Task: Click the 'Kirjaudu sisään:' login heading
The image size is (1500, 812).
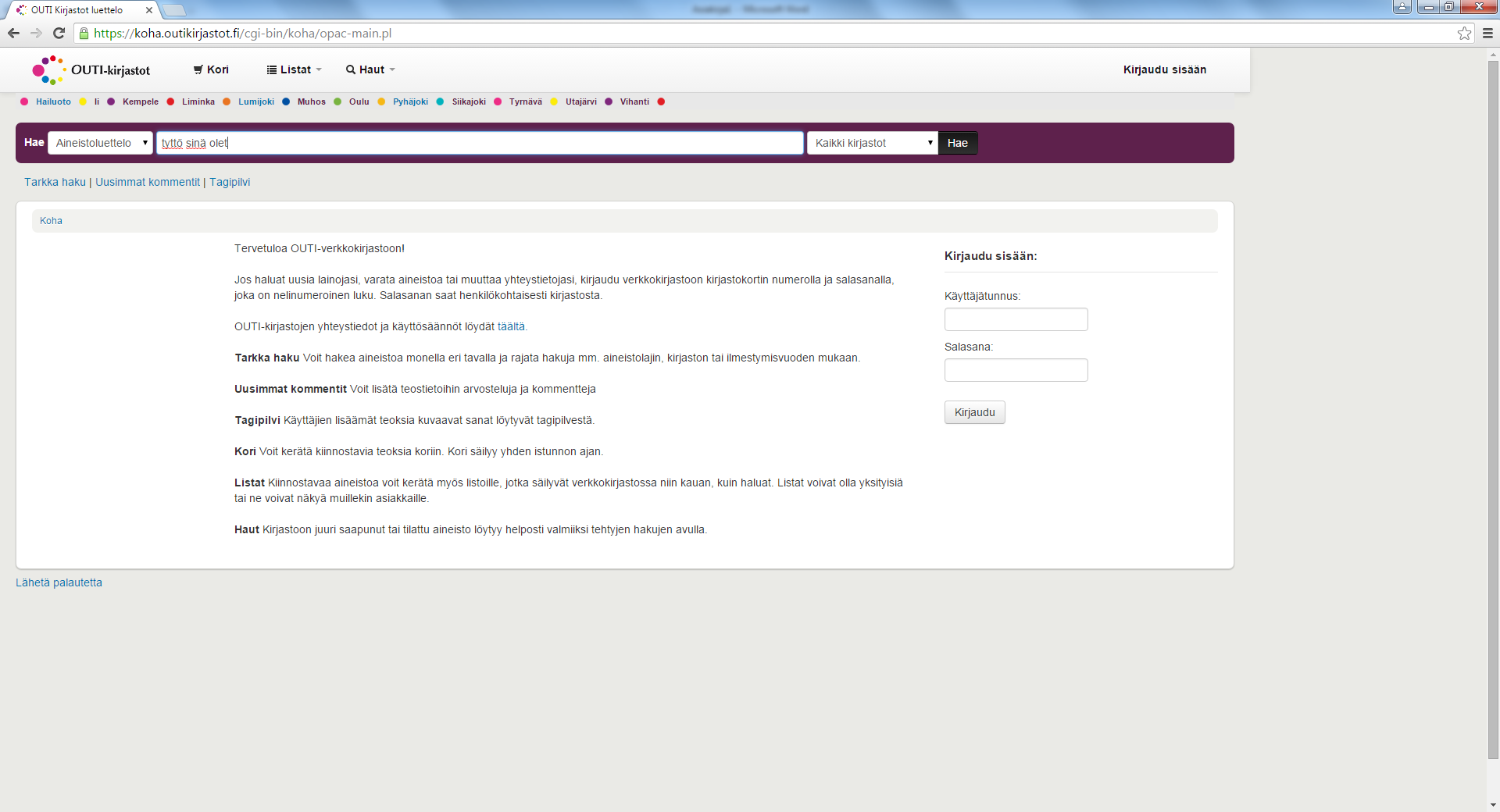Action: coord(991,256)
